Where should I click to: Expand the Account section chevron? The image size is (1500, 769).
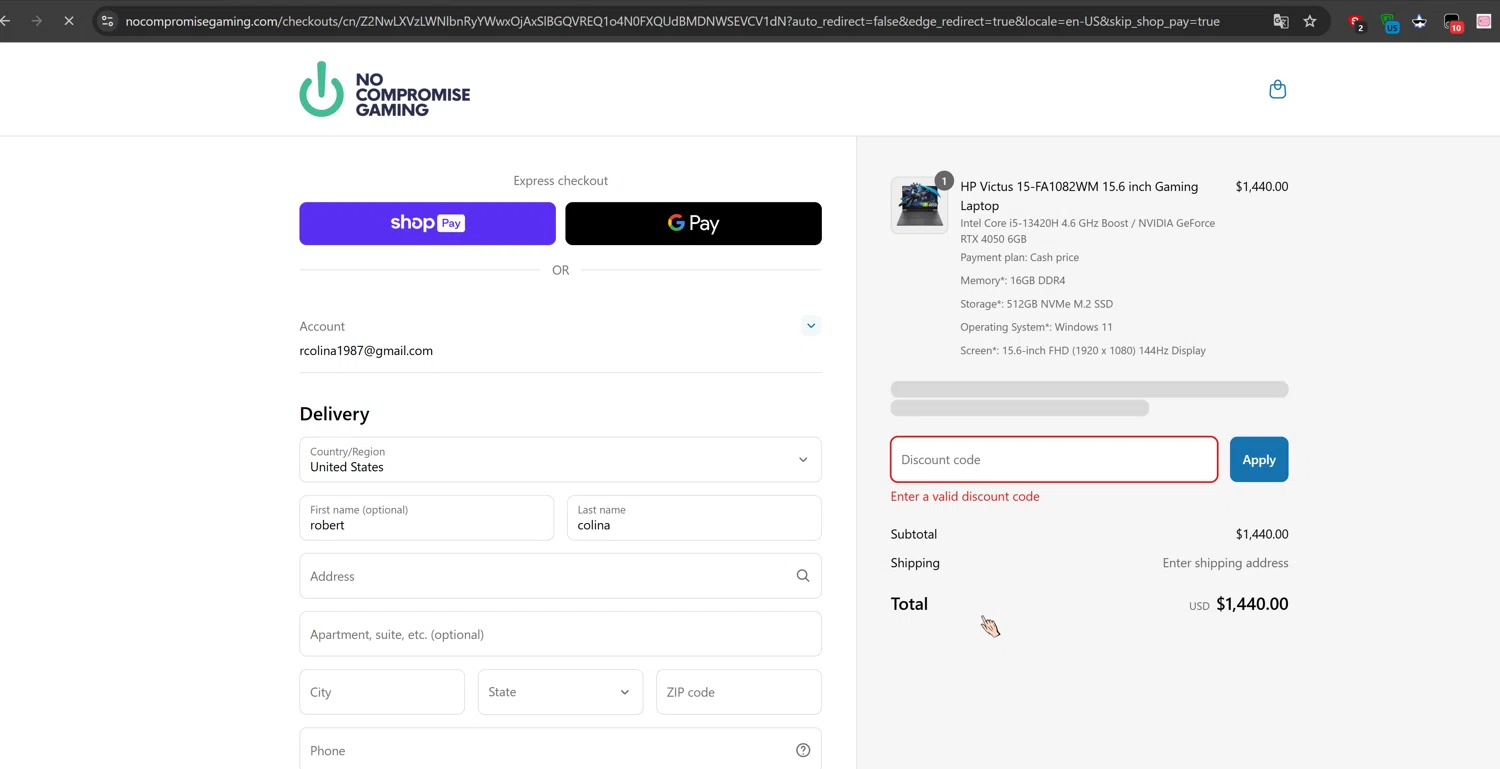click(x=811, y=325)
